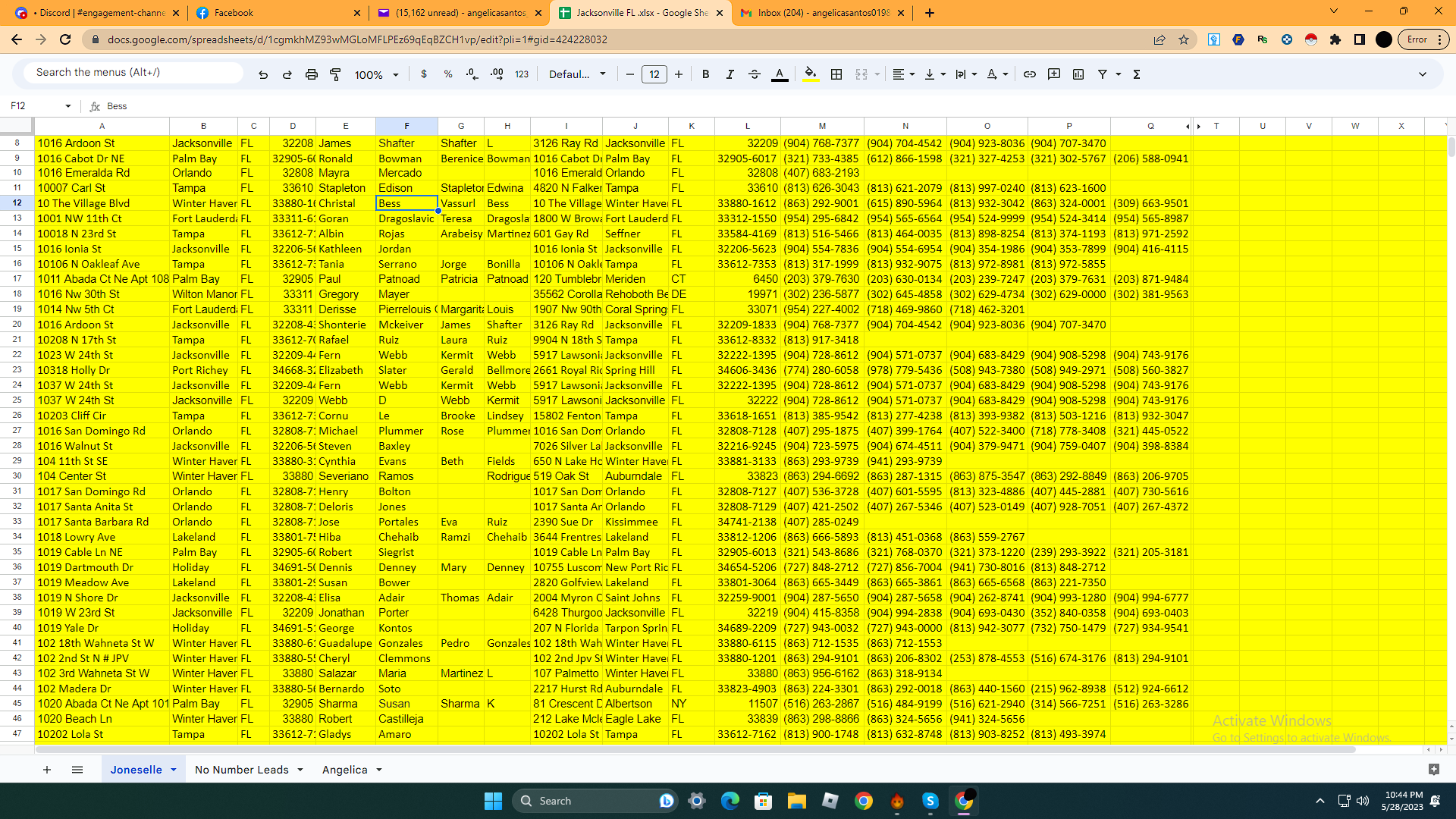Image resolution: width=1456 pixels, height=819 pixels.
Task: Open the Functions sigma menu
Action: click(1136, 74)
